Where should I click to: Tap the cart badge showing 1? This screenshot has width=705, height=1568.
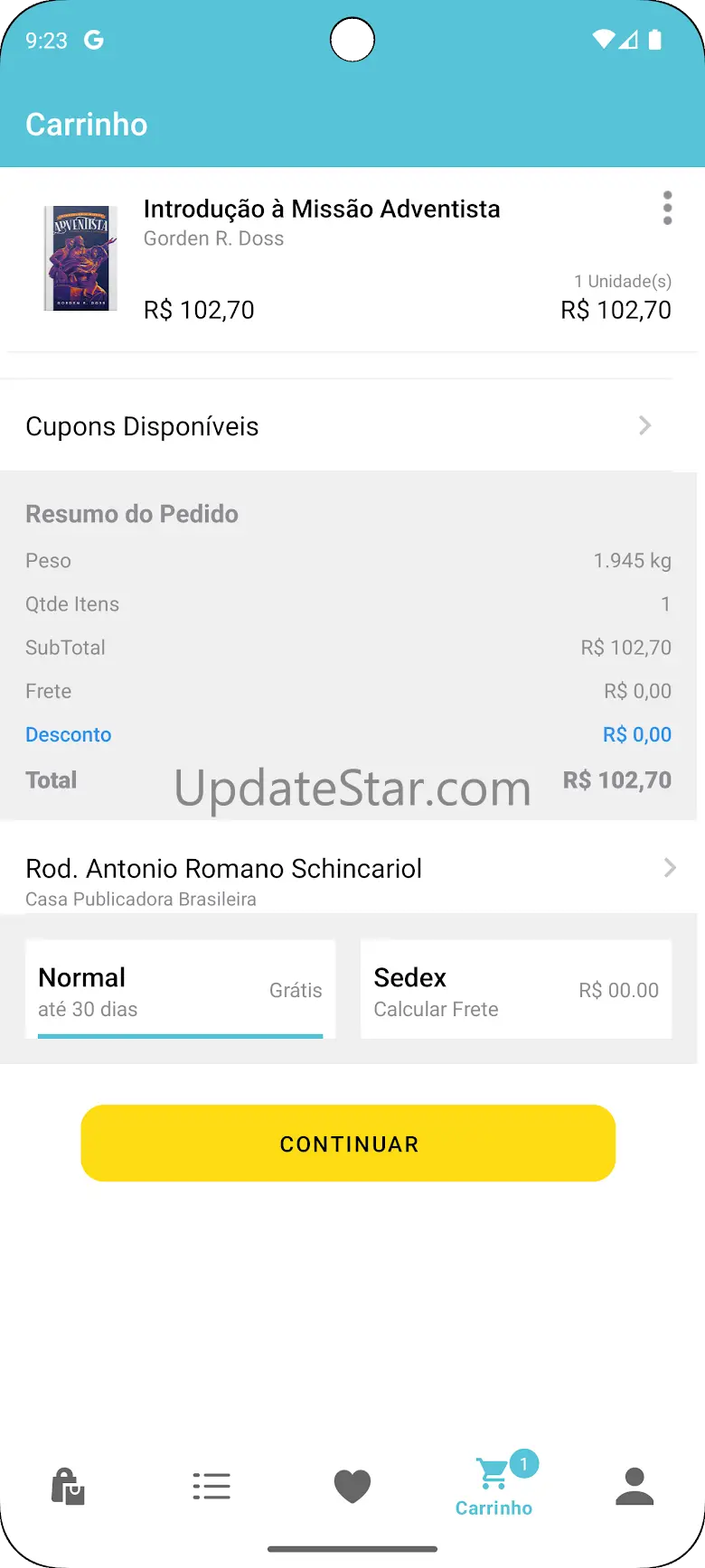coord(523,1464)
